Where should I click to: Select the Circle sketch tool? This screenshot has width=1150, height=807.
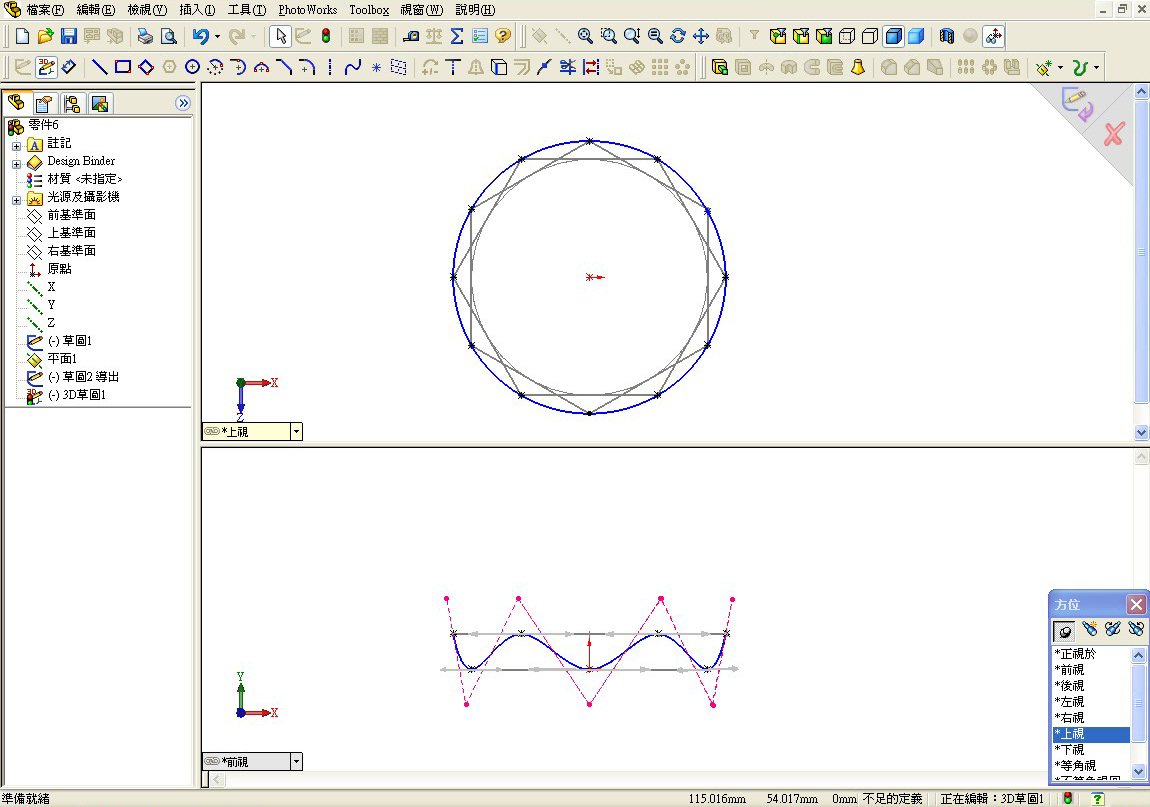point(193,67)
